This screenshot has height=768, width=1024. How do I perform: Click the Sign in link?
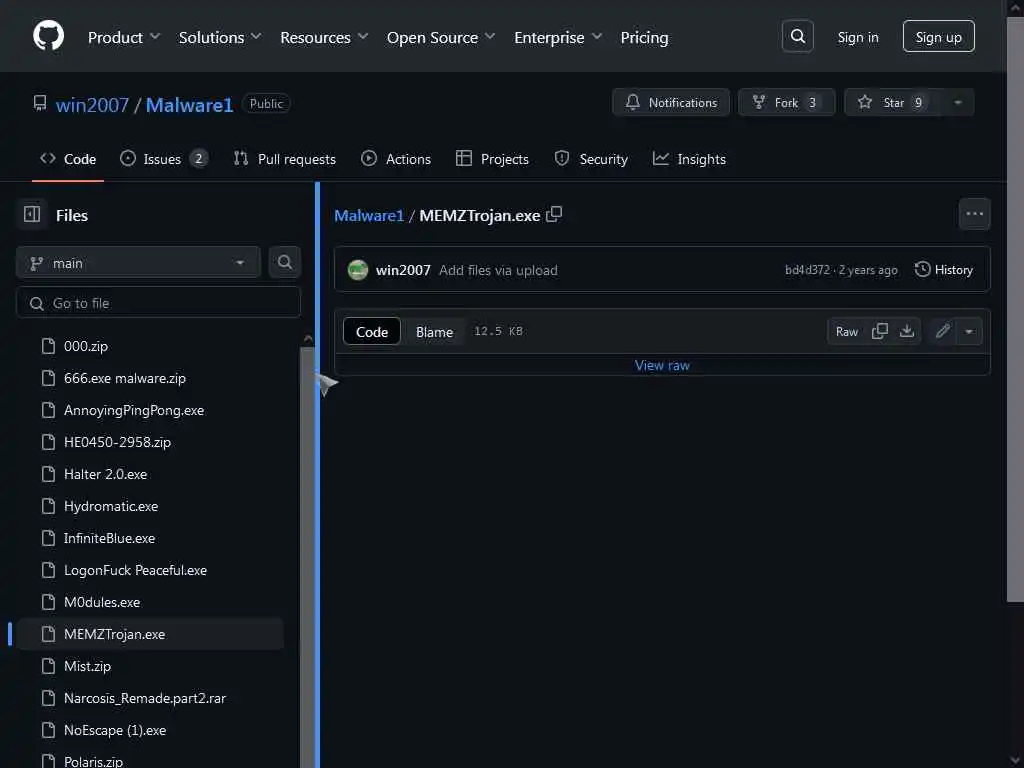858,37
